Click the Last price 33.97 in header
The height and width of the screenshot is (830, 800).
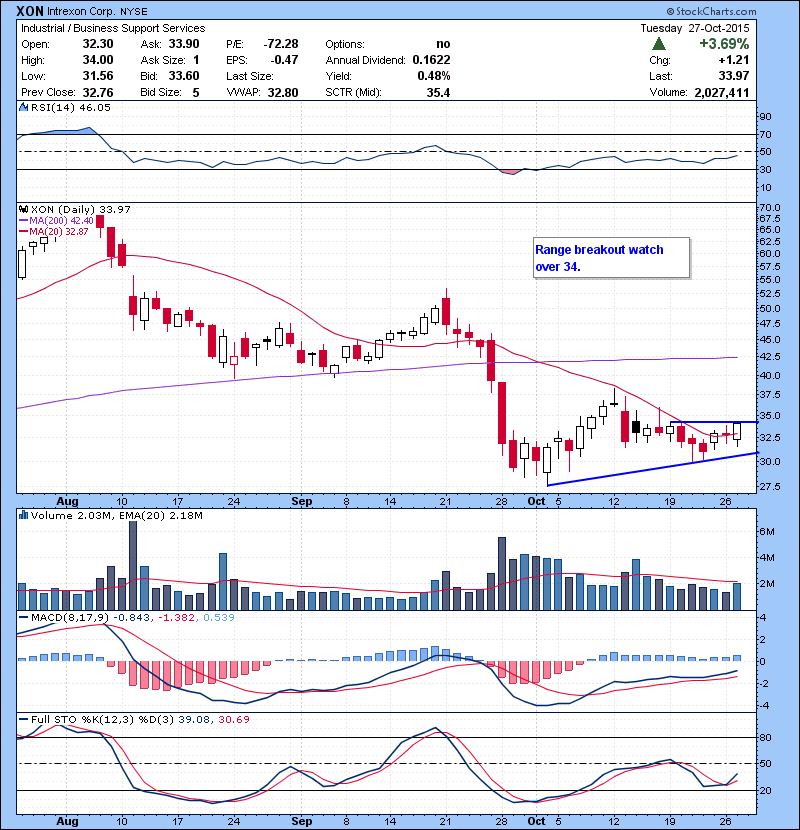[734, 76]
